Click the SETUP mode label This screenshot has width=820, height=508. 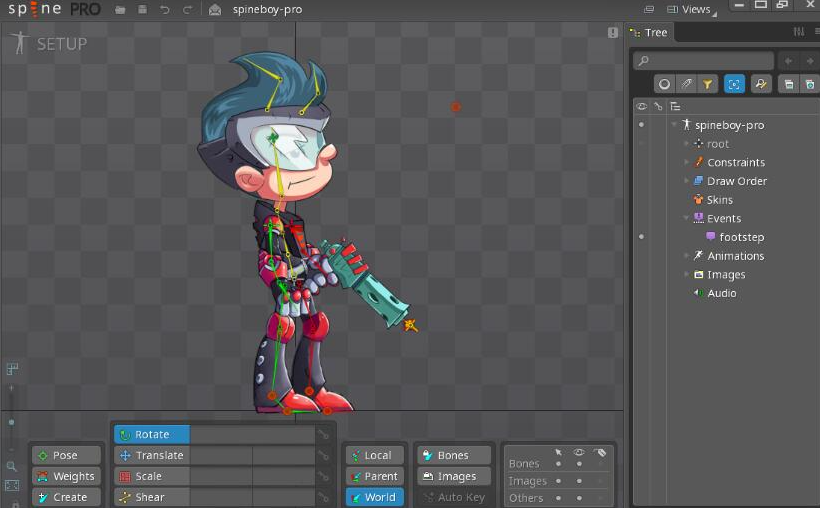coord(61,44)
